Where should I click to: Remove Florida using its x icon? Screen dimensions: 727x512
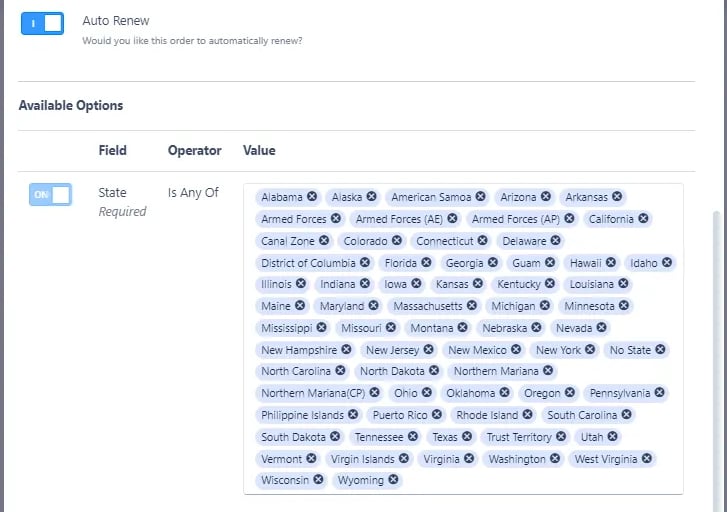pos(427,263)
